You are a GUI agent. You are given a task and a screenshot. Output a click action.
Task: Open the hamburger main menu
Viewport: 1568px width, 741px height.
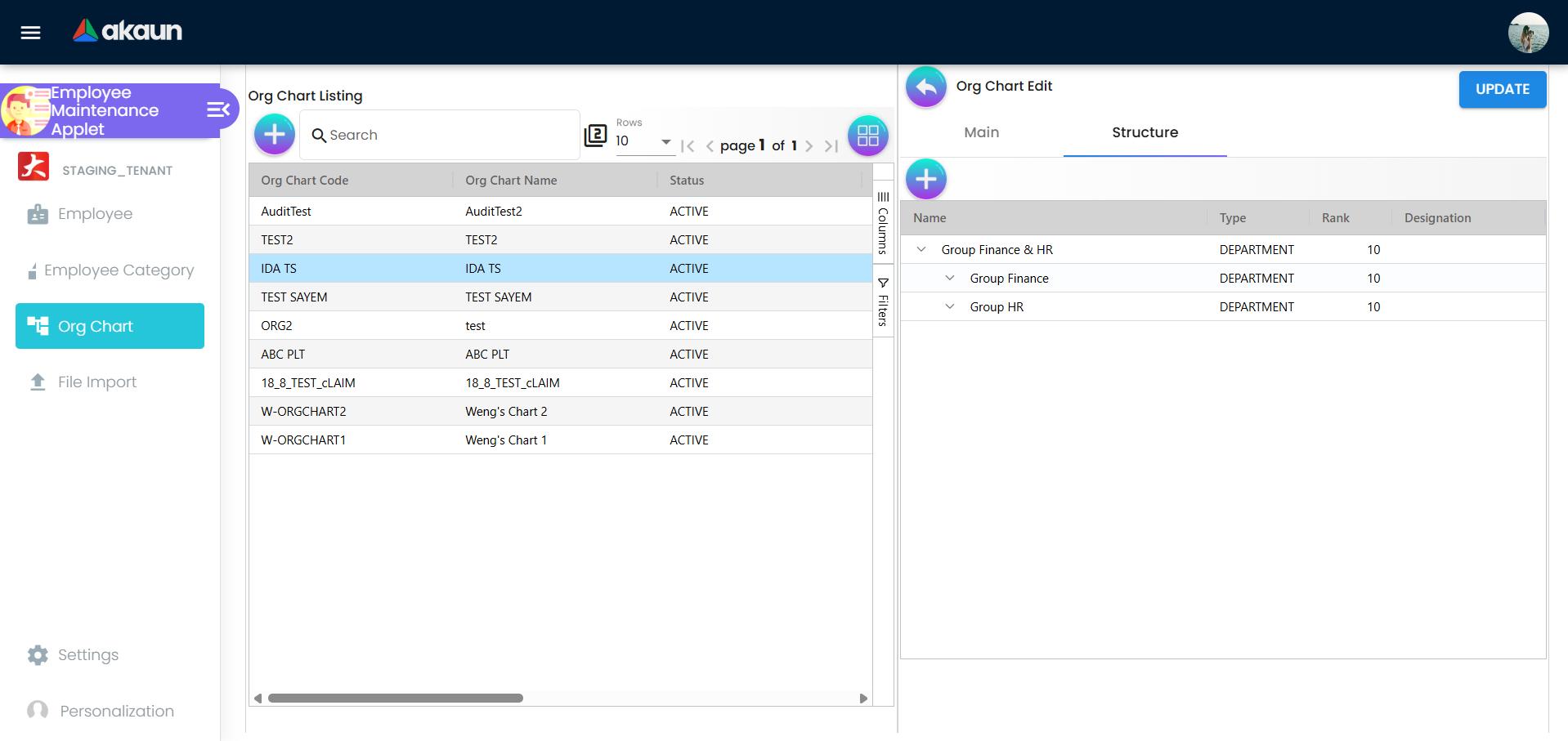click(x=30, y=33)
